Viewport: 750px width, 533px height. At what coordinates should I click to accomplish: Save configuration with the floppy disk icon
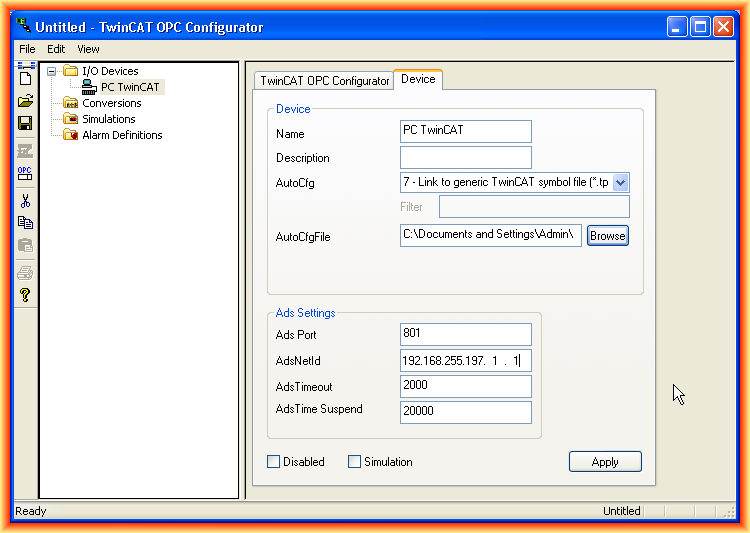coord(26,123)
